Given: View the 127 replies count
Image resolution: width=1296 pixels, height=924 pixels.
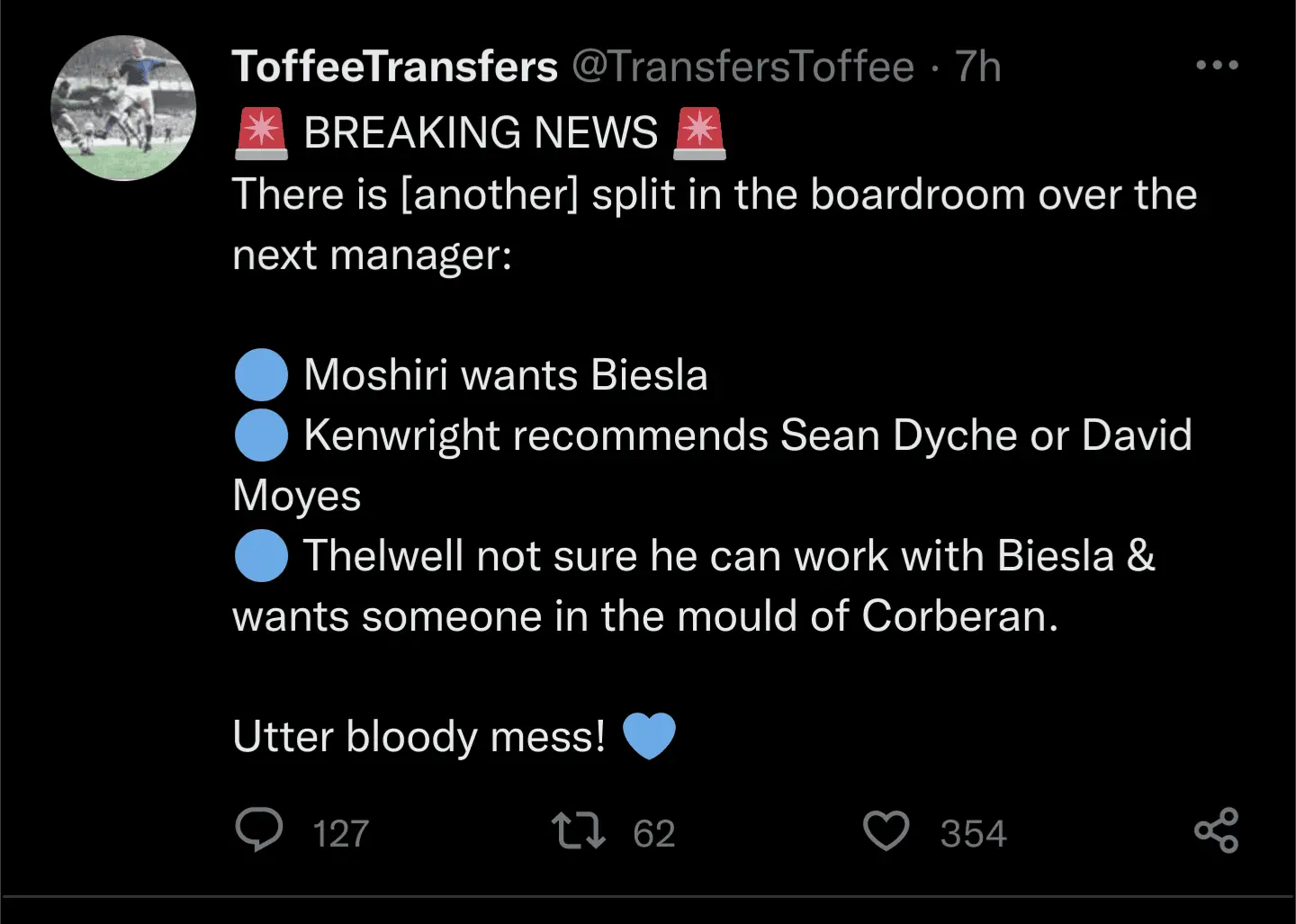Looking at the screenshot, I should [x=340, y=834].
